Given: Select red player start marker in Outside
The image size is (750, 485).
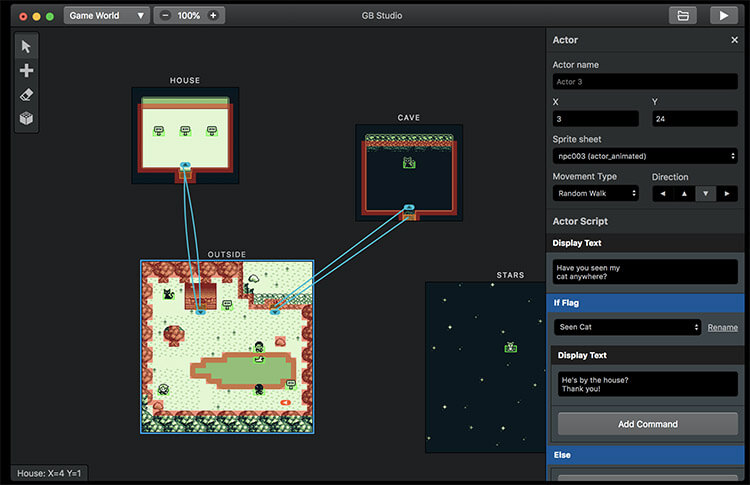Looking at the screenshot, I should click(286, 402).
